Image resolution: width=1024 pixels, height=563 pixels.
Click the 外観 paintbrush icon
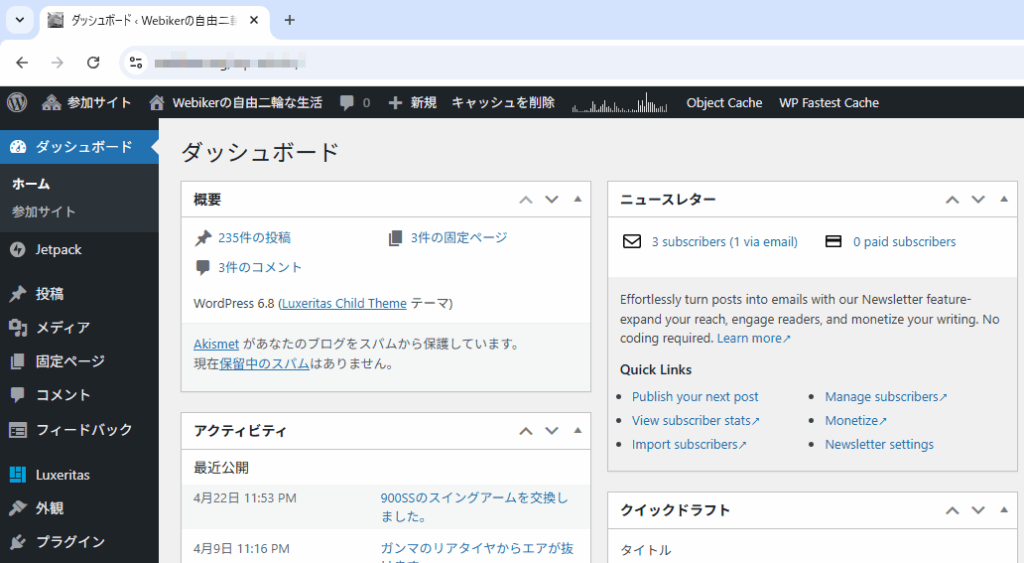click(x=18, y=508)
